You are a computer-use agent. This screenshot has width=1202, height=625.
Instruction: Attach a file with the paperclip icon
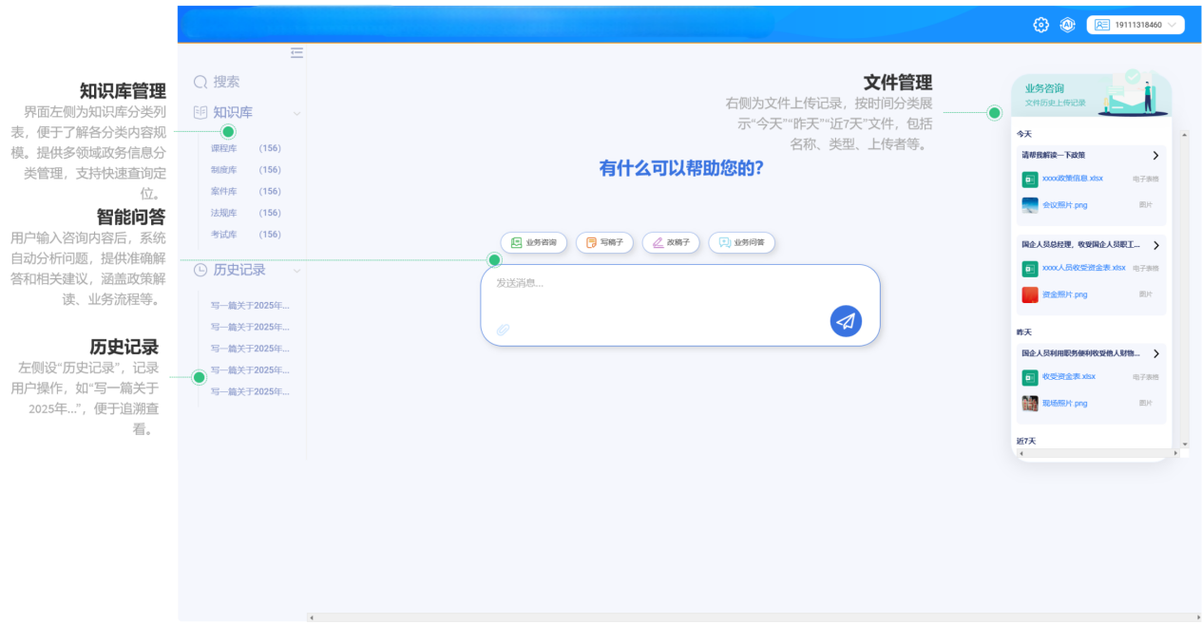[x=503, y=329]
